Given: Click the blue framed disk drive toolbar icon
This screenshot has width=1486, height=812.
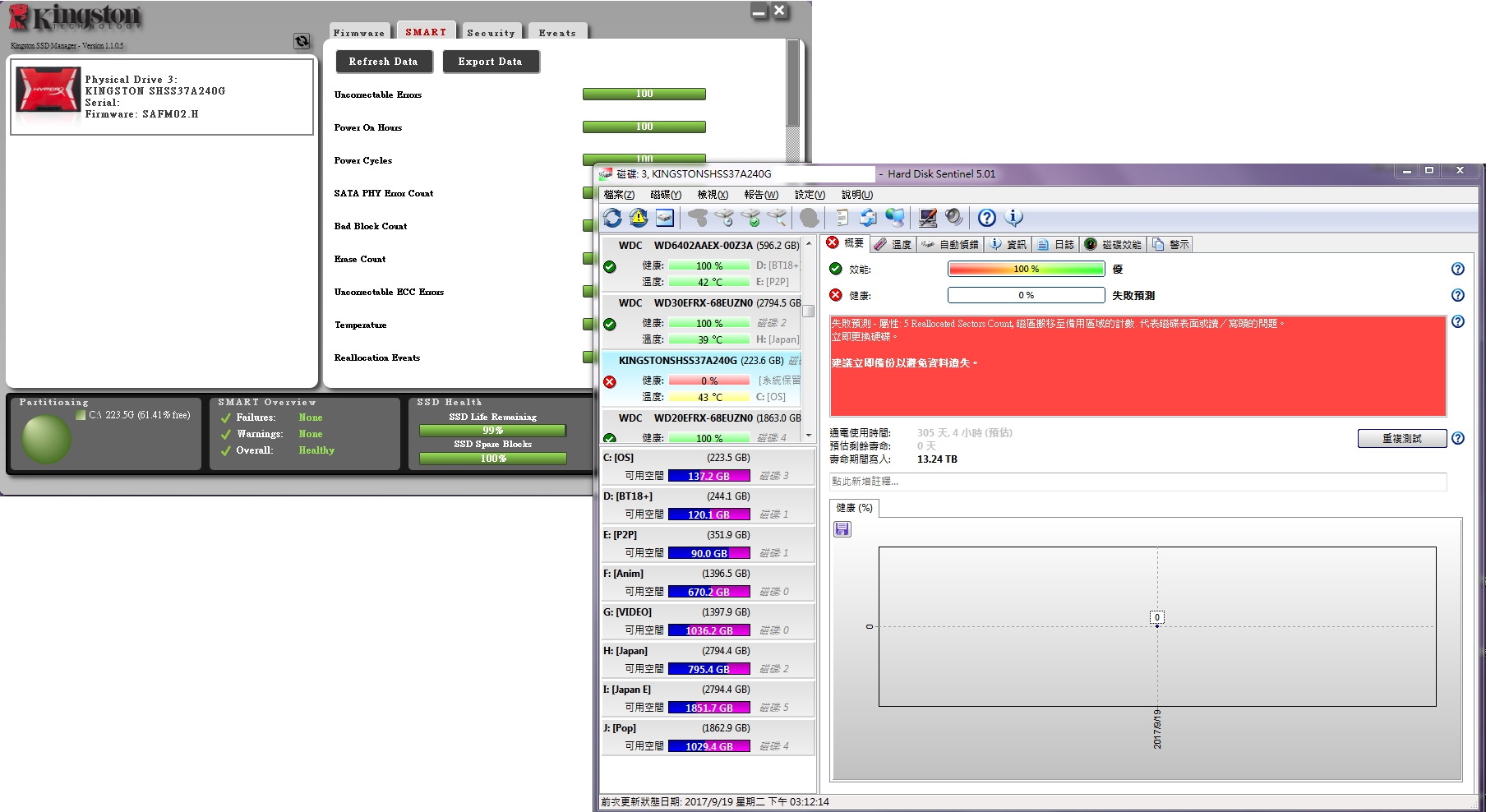Looking at the screenshot, I should click(665, 218).
